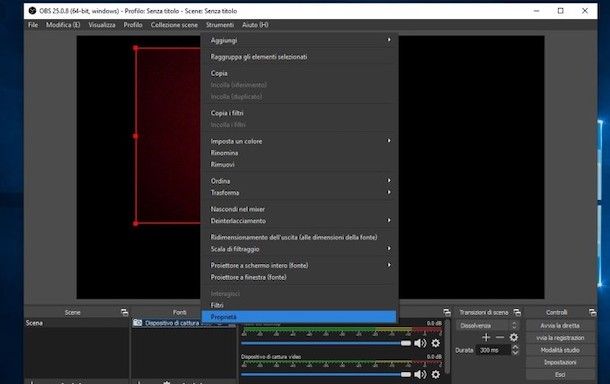Image resolution: width=610 pixels, height=384 pixels.
Task: Add a scene transition with plus icon
Action: 486,337
